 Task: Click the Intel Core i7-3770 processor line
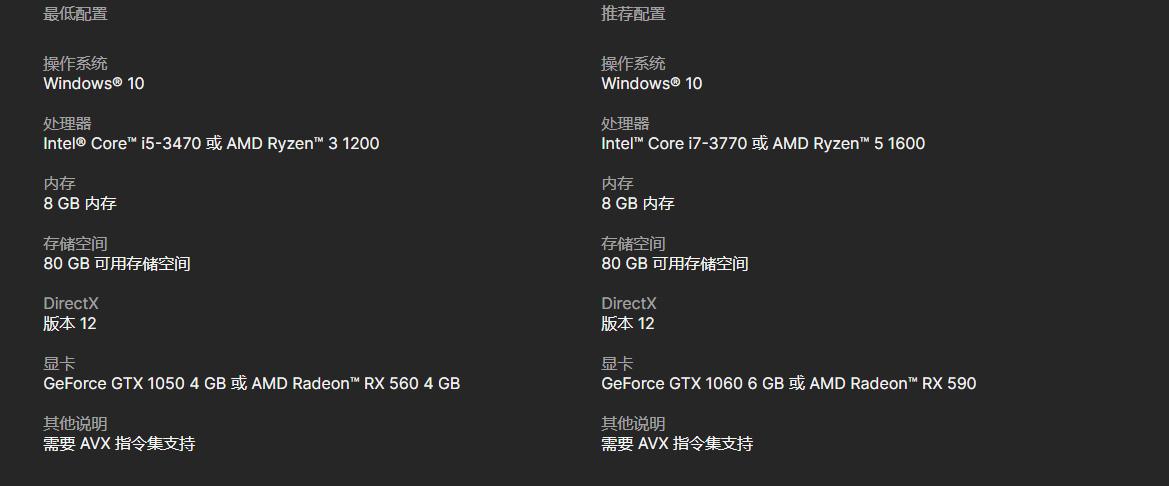pyautogui.click(x=763, y=143)
